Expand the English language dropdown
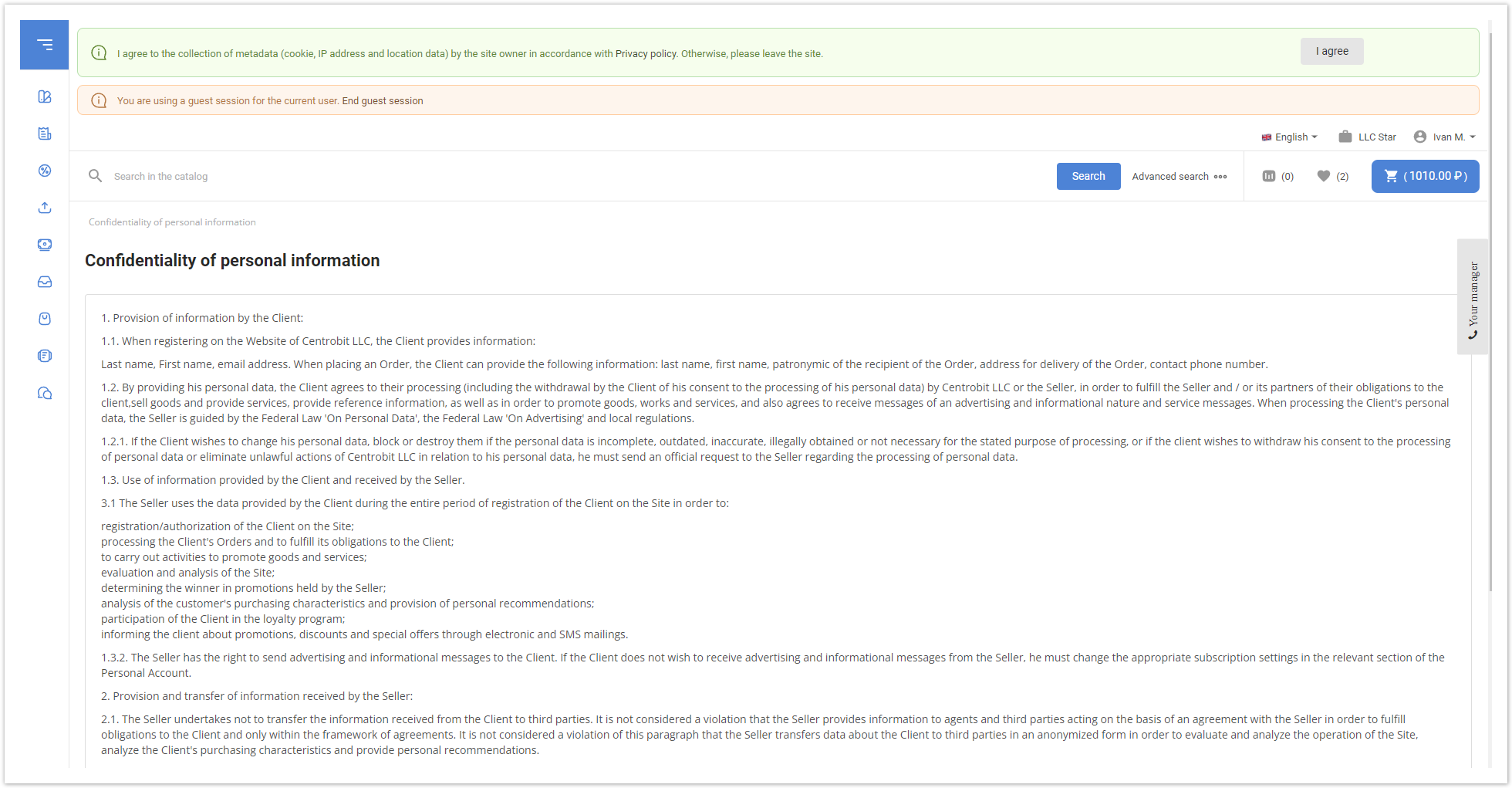 click(1290, 137)
